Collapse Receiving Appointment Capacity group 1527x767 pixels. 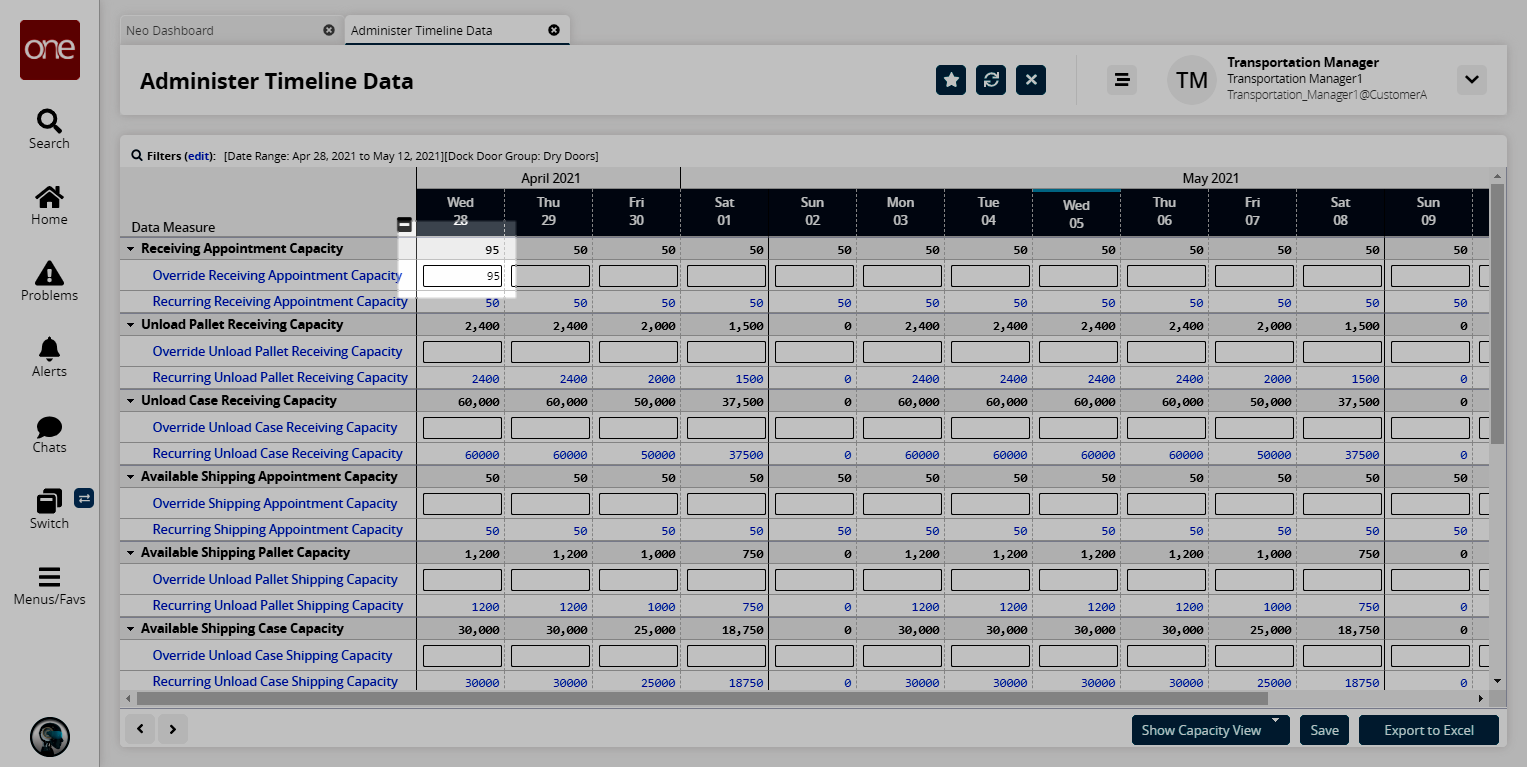point(131,249)
